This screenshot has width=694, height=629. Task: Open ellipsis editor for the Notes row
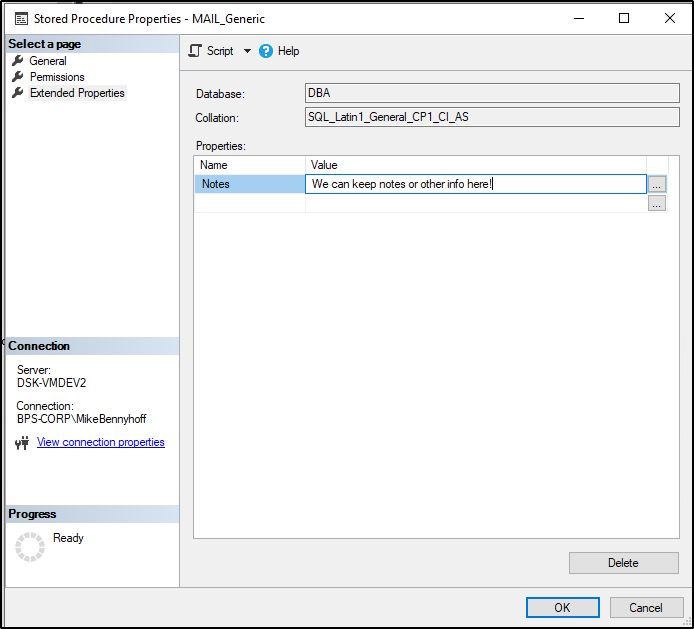point(657,184)
